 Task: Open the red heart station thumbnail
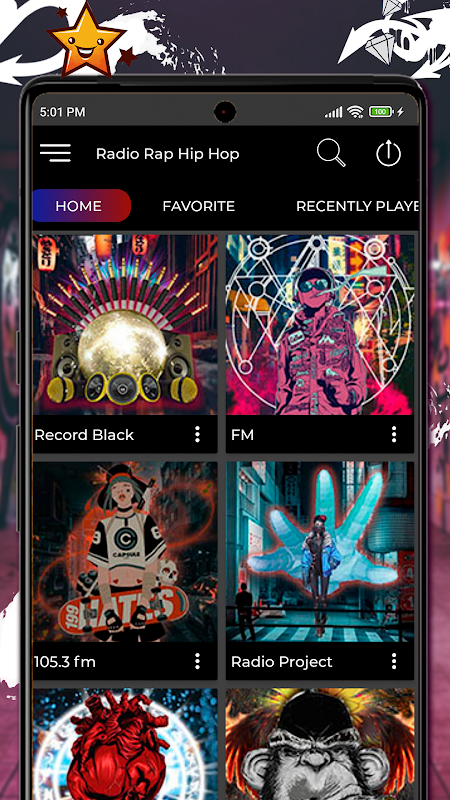click(126, 744)
